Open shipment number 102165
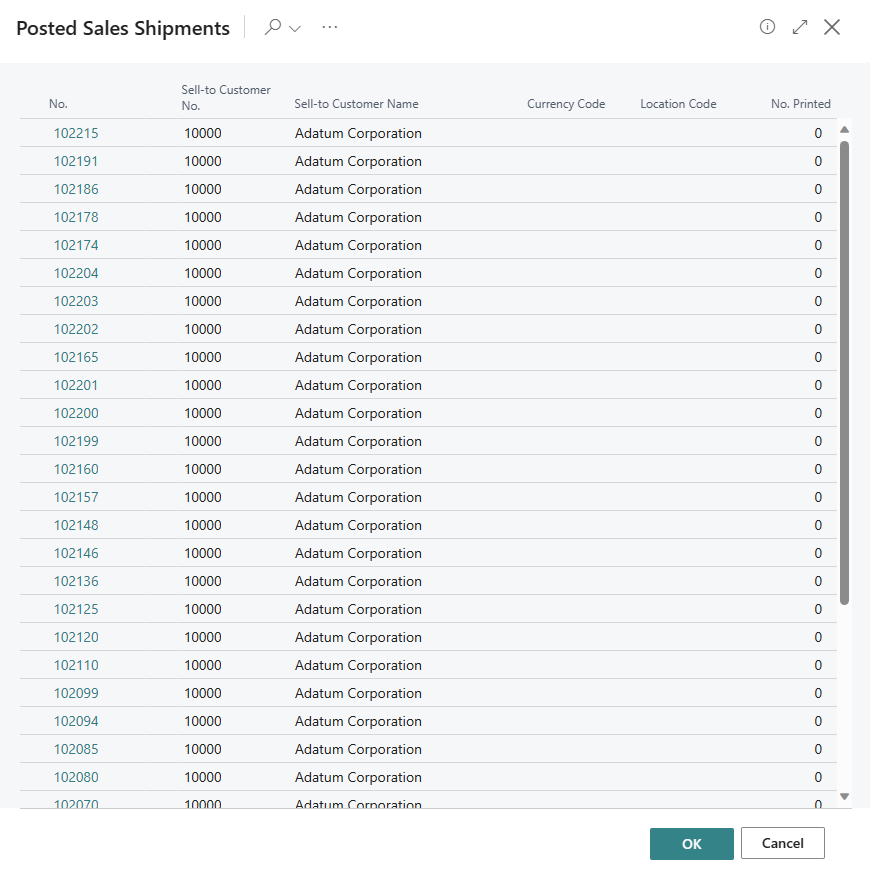The image size is (870, 880). click(76, 357)
